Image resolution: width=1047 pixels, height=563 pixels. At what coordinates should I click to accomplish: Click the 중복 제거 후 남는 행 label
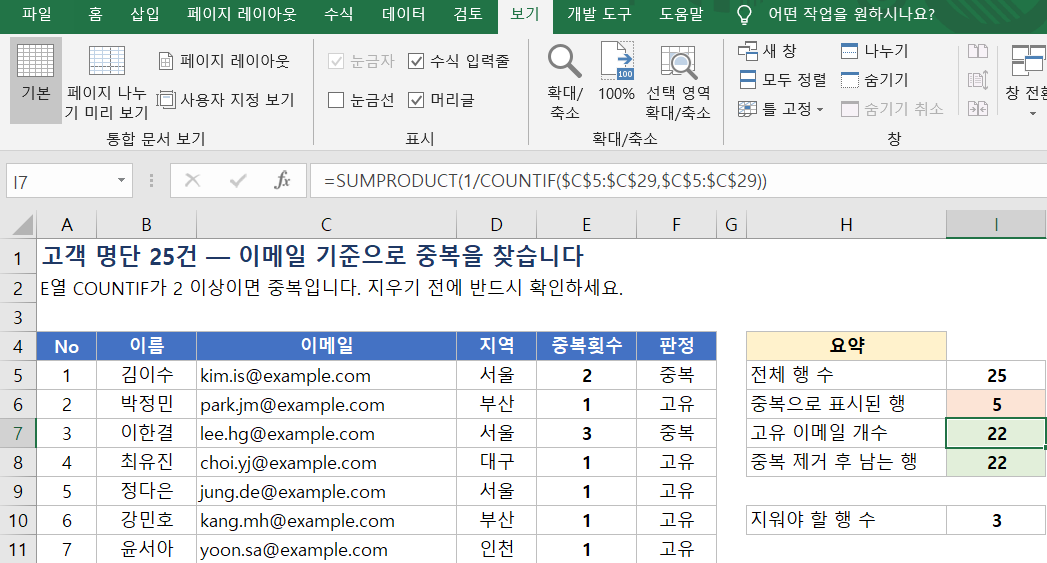coord(846,462)
